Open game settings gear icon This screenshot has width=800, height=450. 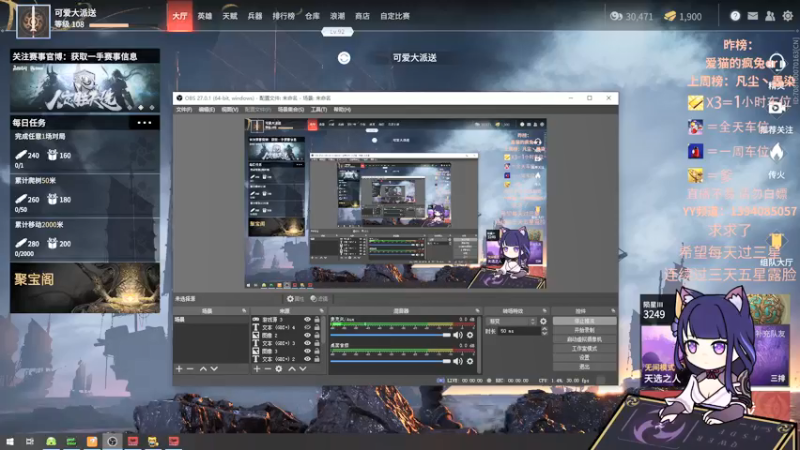click(x=788, y=16)
